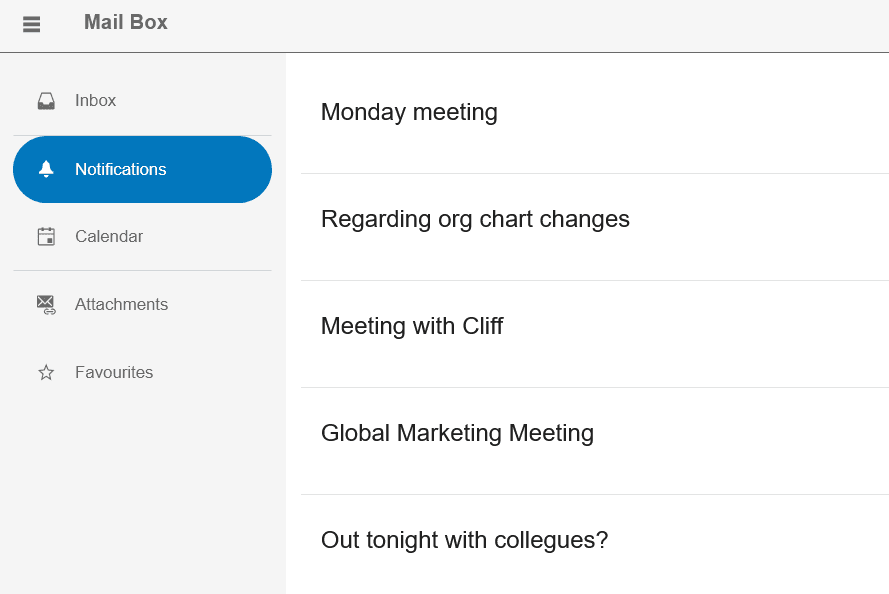Click the Calendar icon in sidebar
The height and width of the screenshot is (594, 889).
tap(46, 236)
